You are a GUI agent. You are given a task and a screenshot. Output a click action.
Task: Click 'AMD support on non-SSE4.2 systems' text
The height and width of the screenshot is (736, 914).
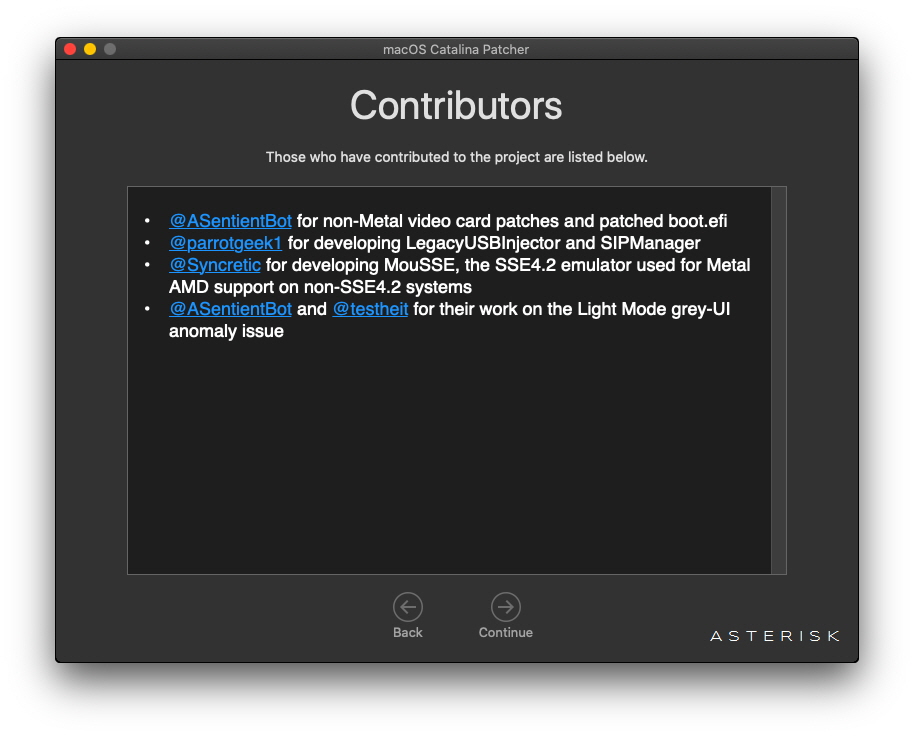click(x=320, y=287)
